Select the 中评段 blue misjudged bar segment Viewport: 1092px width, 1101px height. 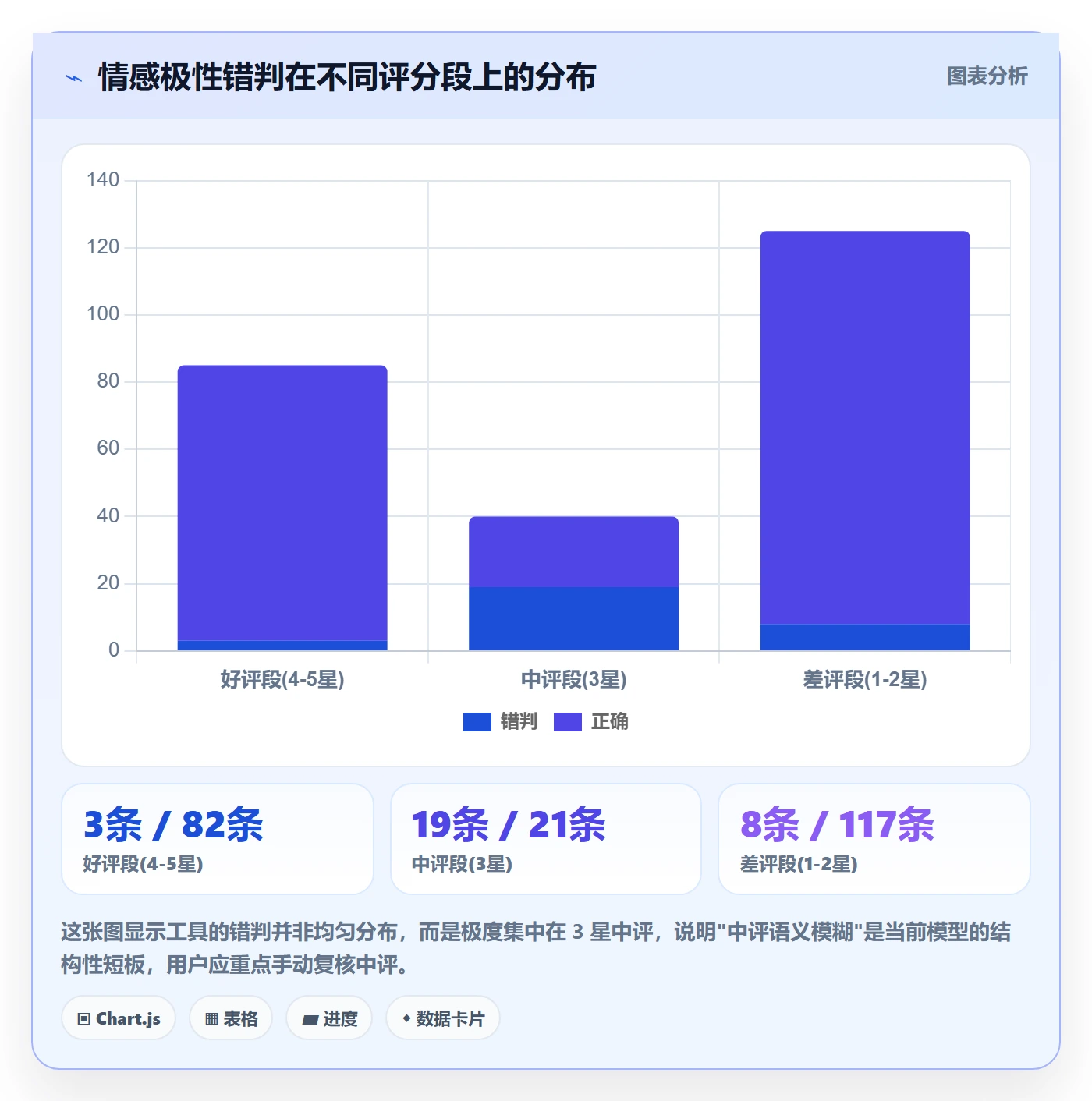[573, 618]
